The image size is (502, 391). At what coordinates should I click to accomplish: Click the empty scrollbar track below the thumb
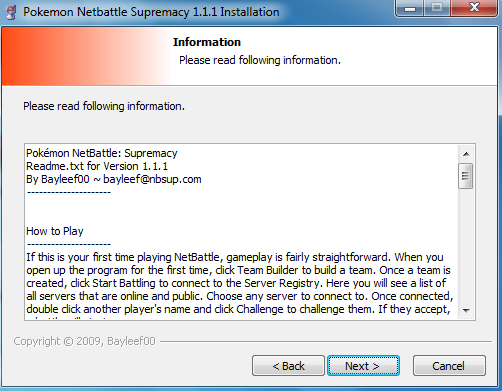tap(466, 246)
